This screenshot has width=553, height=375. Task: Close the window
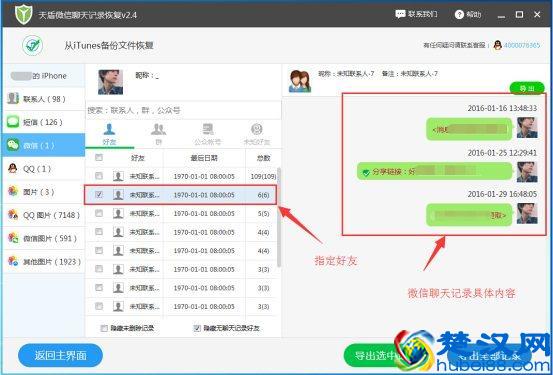pyautogui.click(x=537, y=14)
